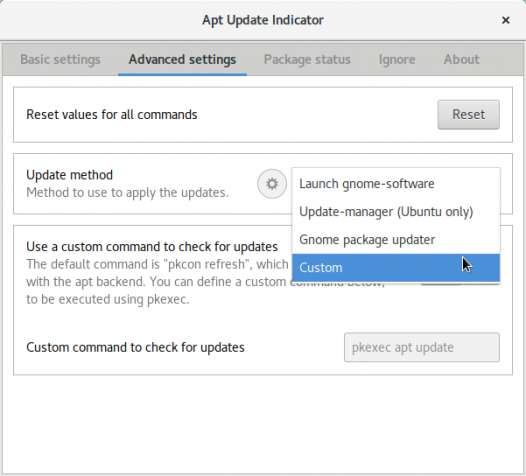Viewport: 526px width, 476px height.
Task: Switch to the Basic settings tab
Action: tap(60, 59)
